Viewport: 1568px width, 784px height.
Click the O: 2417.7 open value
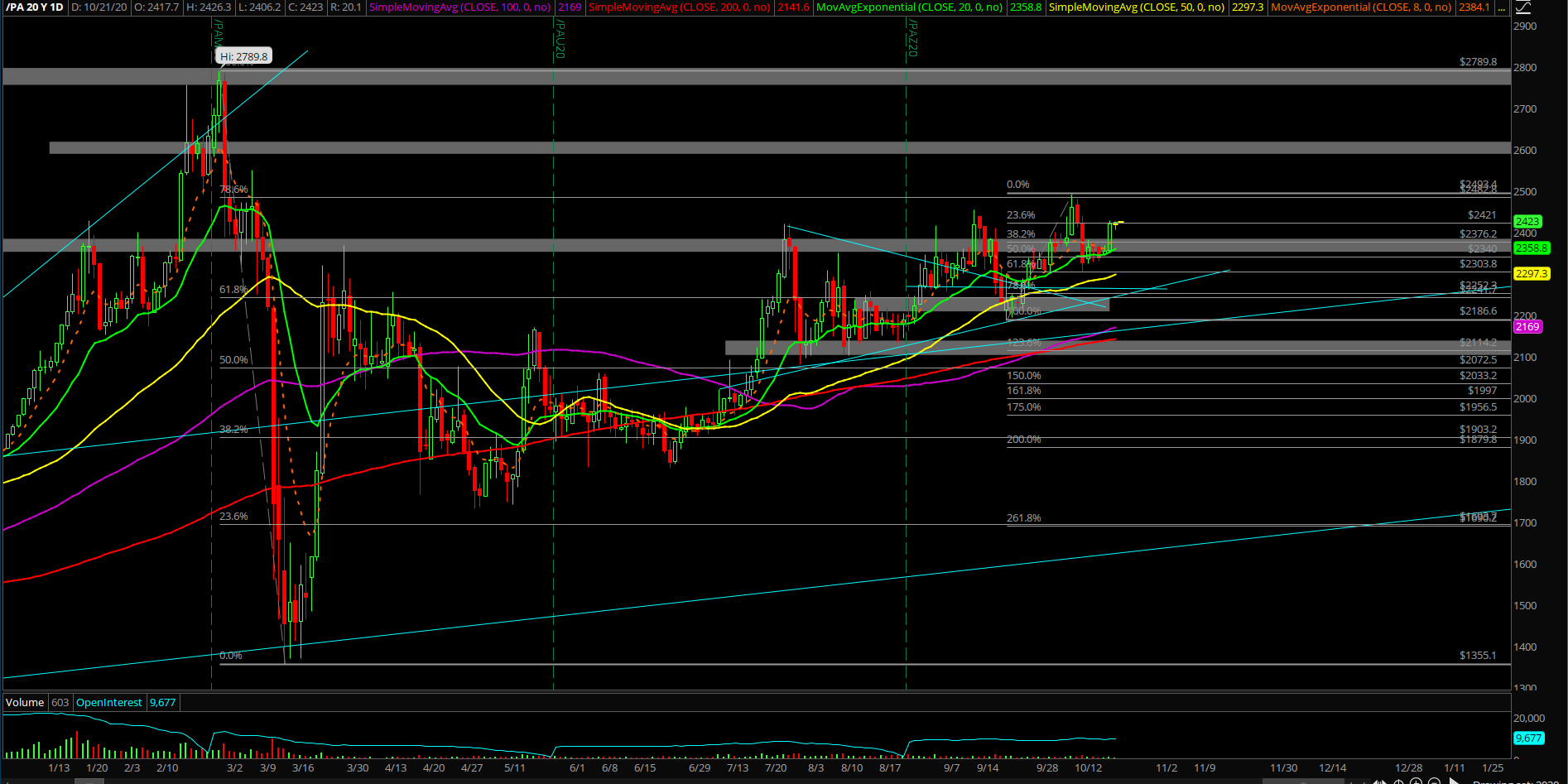[x=156, y=7]
